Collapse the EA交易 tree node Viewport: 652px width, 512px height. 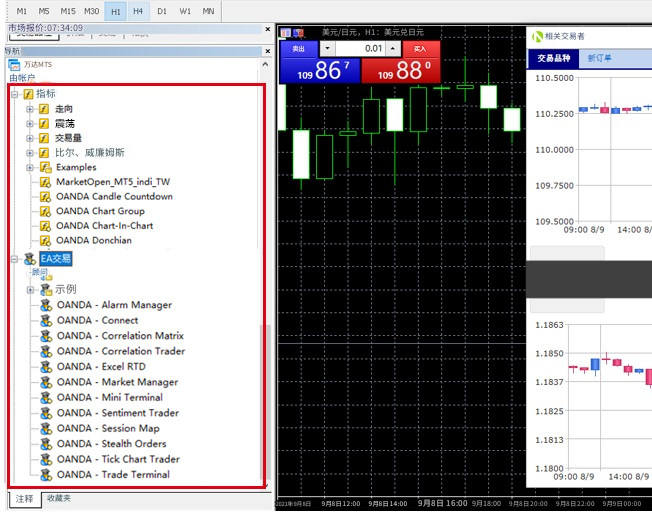pos(15,259)
